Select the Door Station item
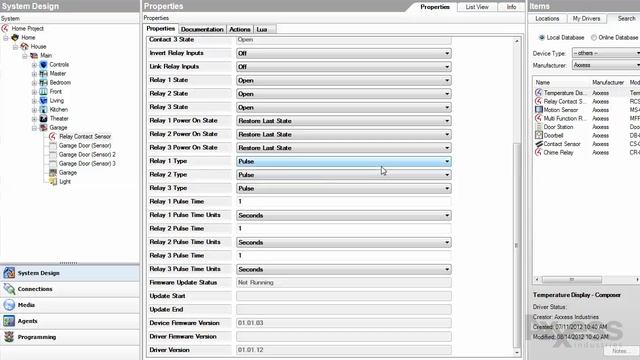Viewport: 640px width, 360px height. pos(558,127)
